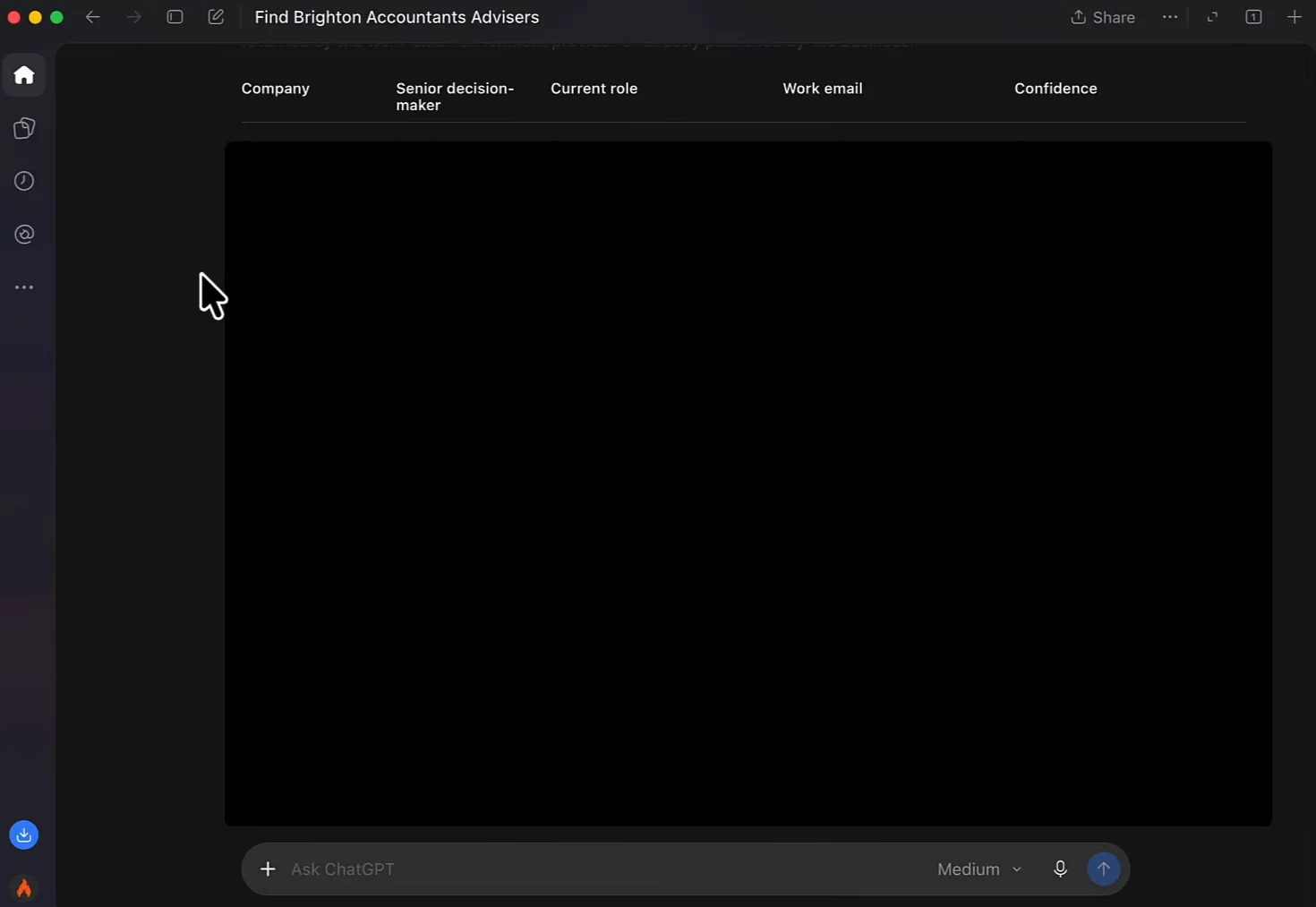Image resolution: width=1316 pixels, height=907 pixels.
Task: Click the Current role column header
Action: 594,89
